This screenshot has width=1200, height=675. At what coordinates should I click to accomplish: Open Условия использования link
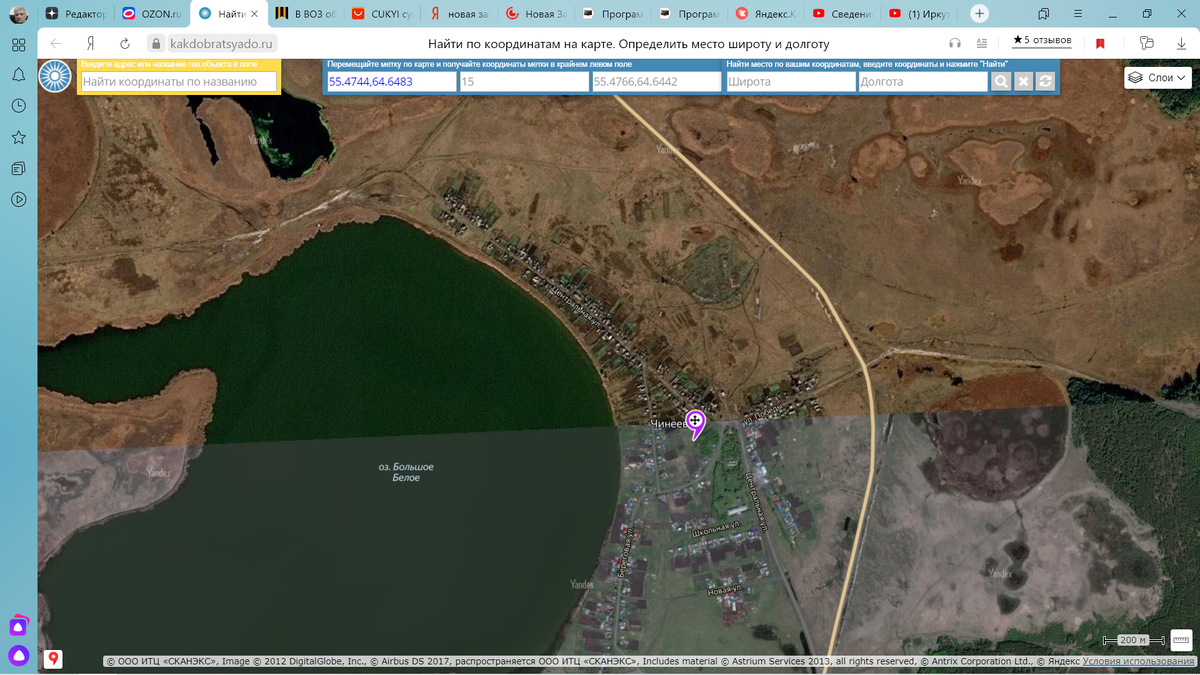point(1138,661)
